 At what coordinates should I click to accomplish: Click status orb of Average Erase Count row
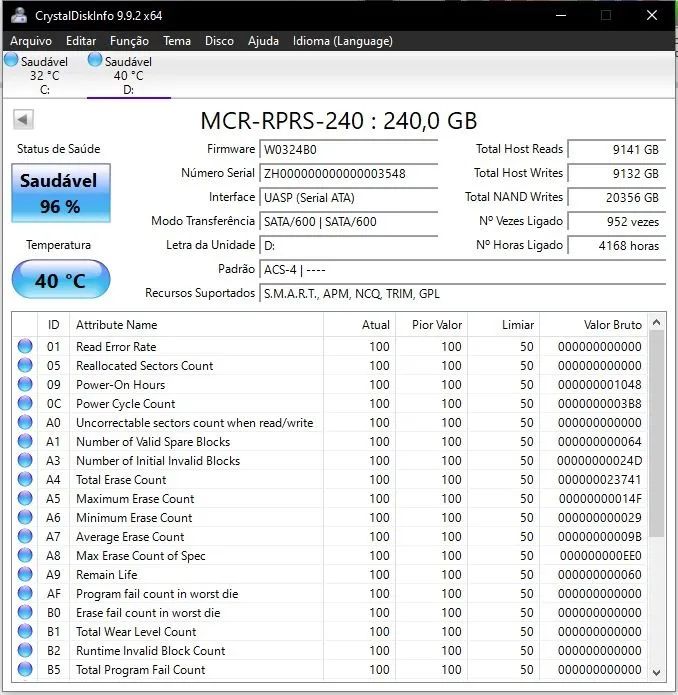coord(25,536)
